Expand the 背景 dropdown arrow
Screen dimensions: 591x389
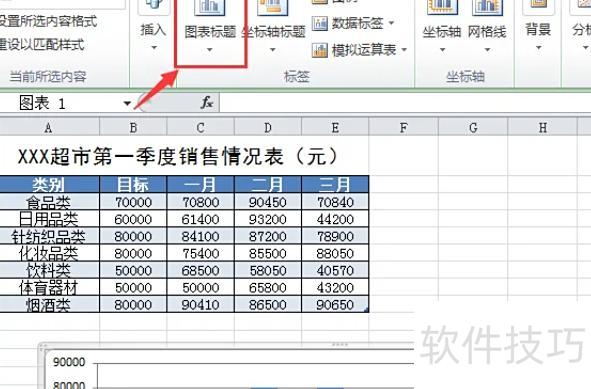coord(539,48)
